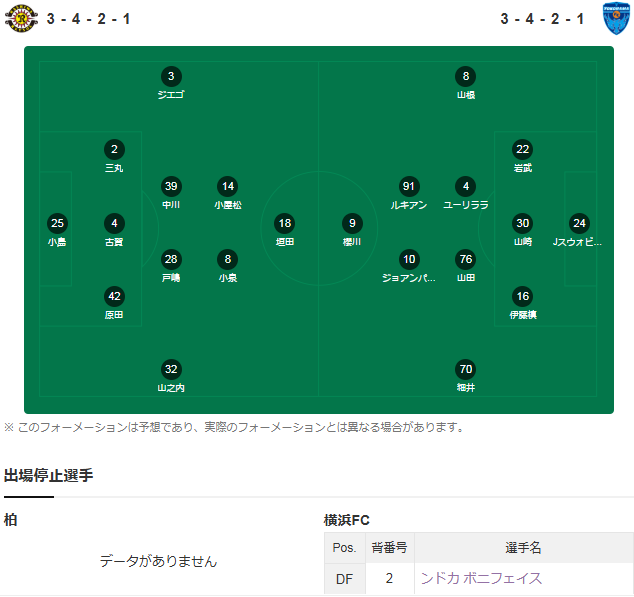Click the number 32 wingback marker

coord(171,368)
